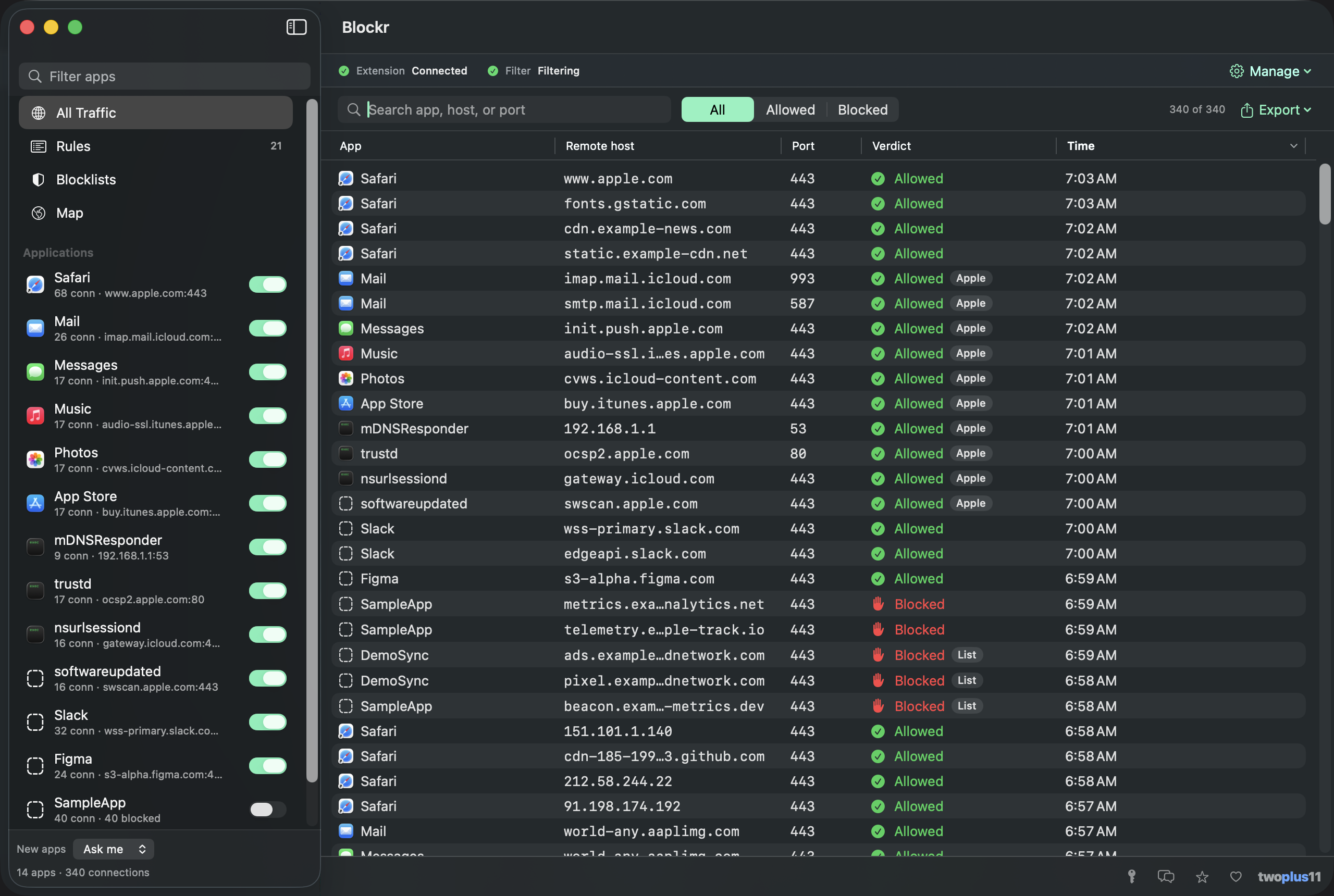Screen dimensions: 1334x896
Task: Sort by App column header
Action: [x=350, y=146]
